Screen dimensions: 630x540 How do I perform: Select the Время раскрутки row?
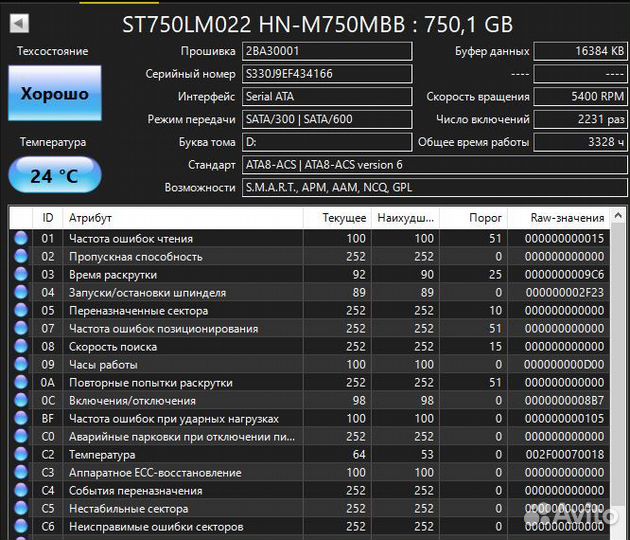(309, 274)
